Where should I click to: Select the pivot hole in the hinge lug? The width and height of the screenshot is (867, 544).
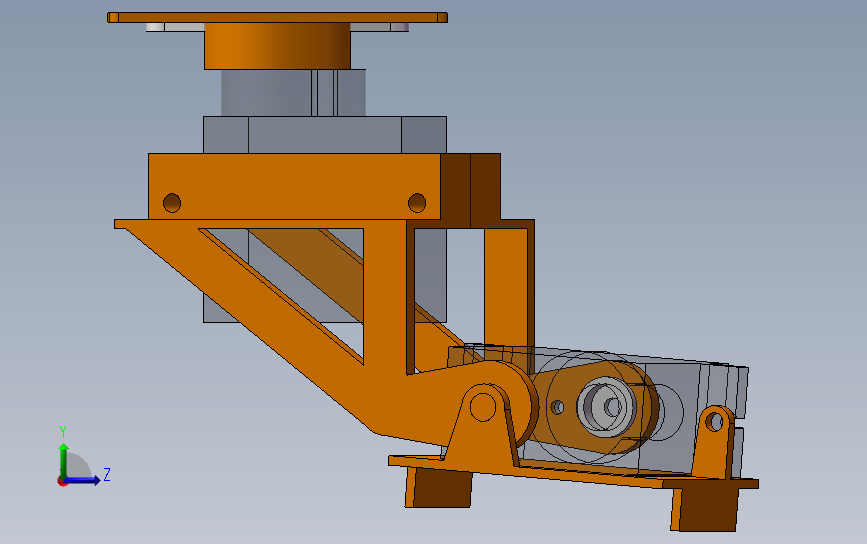(483, 407)
